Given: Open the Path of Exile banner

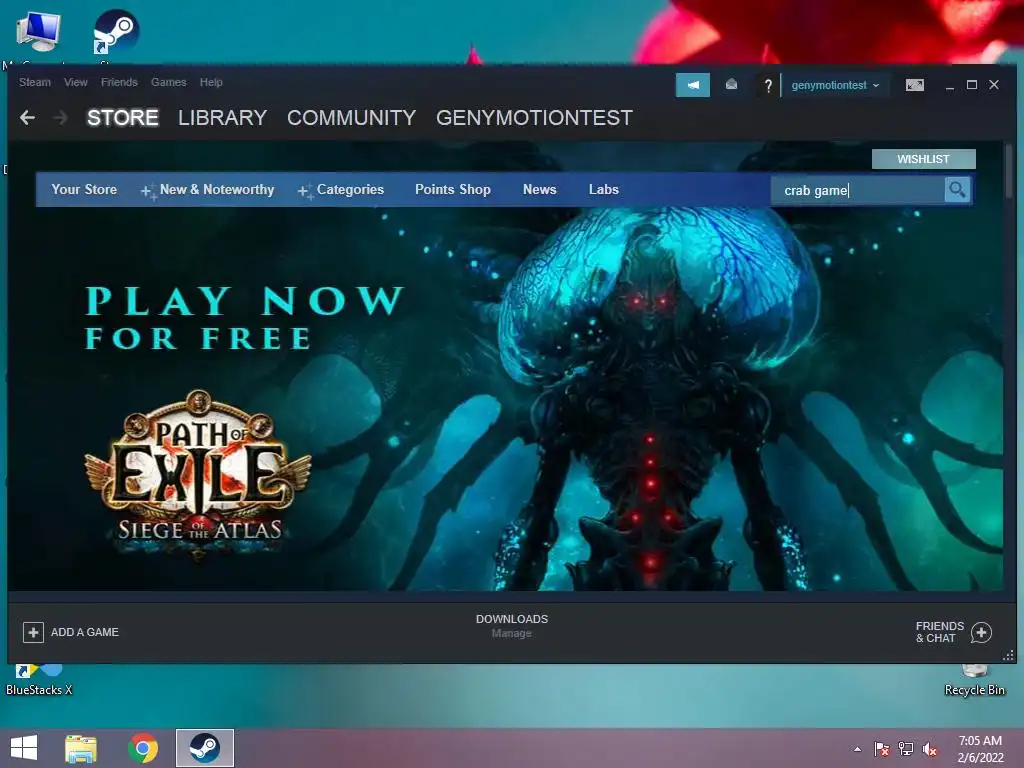Looking at the screenshot, I should tap(505, 398).
